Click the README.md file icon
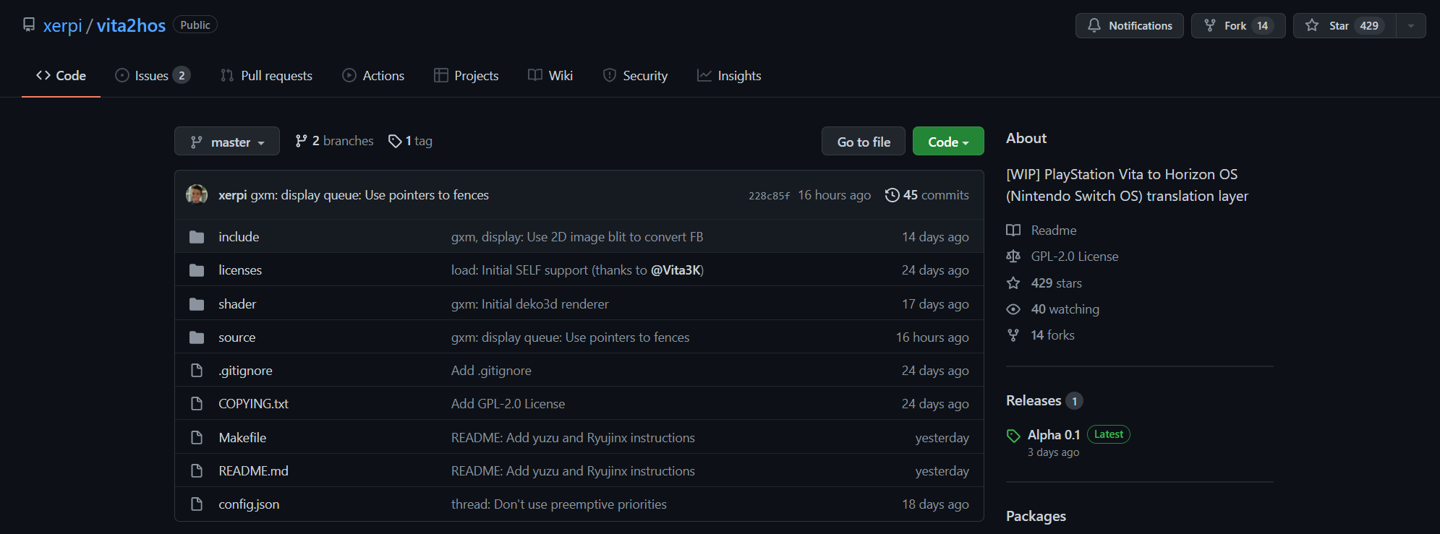 (197, 471)
